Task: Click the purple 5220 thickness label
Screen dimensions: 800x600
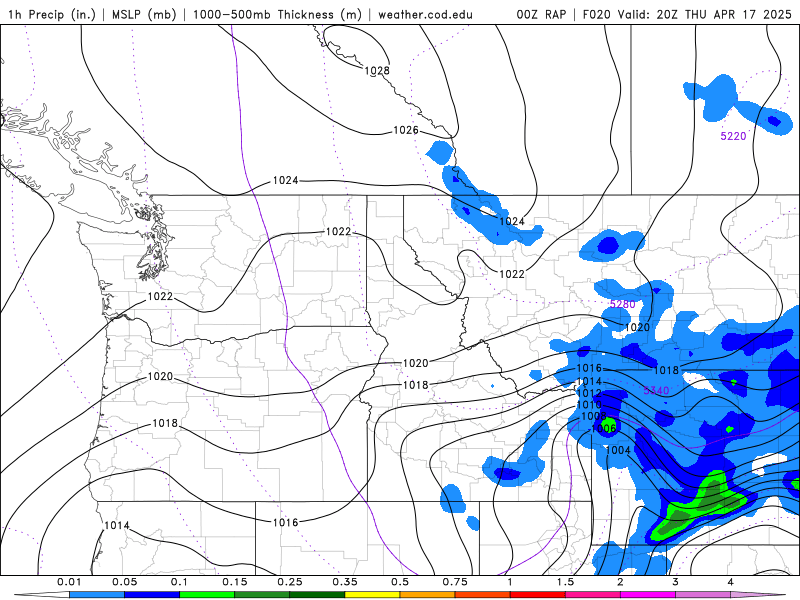Action: tap(733, 136)
